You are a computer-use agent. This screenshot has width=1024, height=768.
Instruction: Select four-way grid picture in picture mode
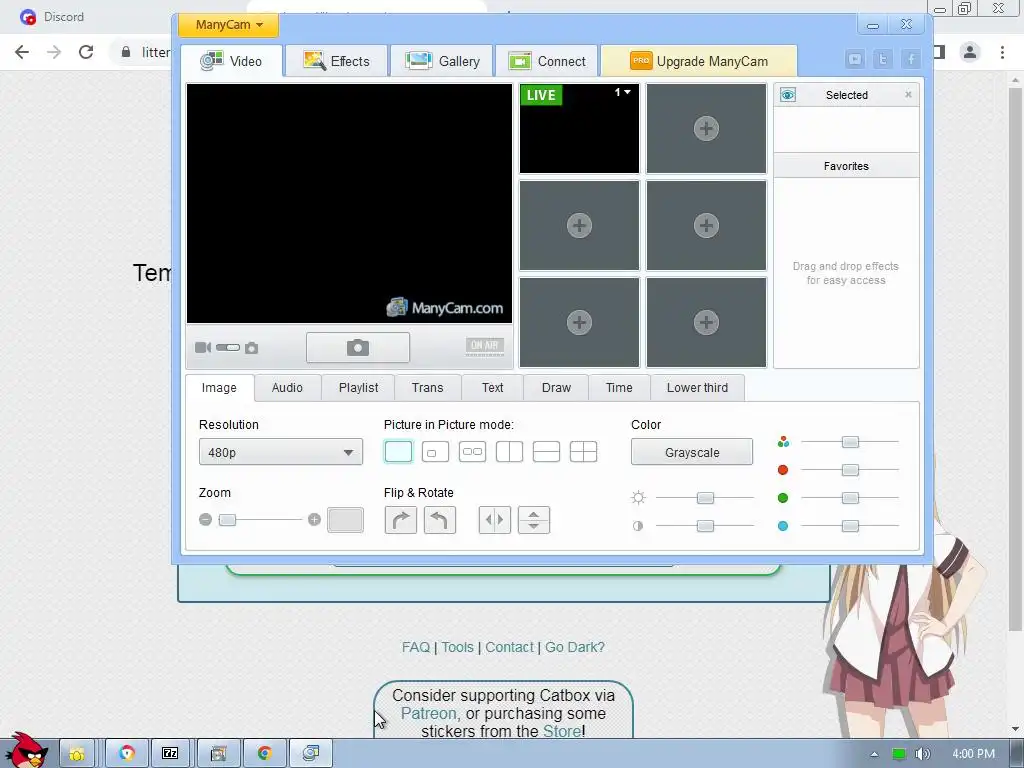(x=583, y=452)
